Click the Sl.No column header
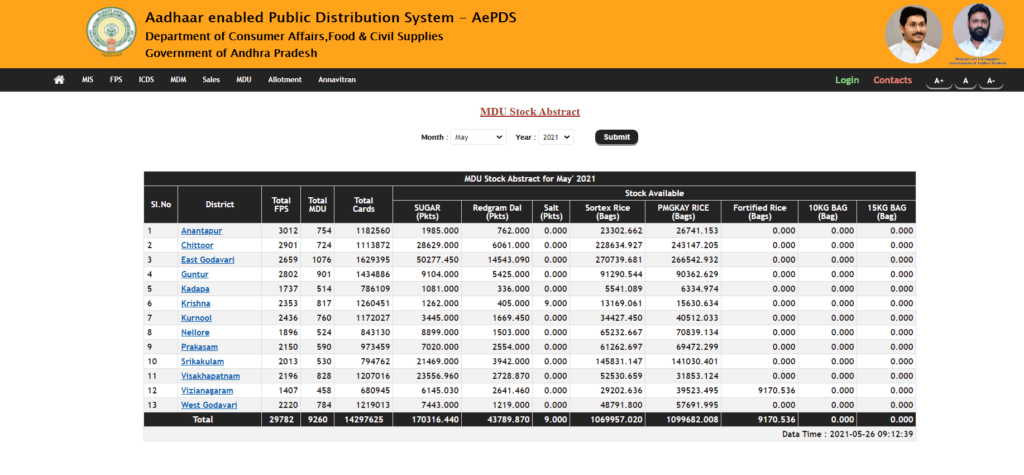This screenshot has height=475, width=1024. (x=161, y=205)
